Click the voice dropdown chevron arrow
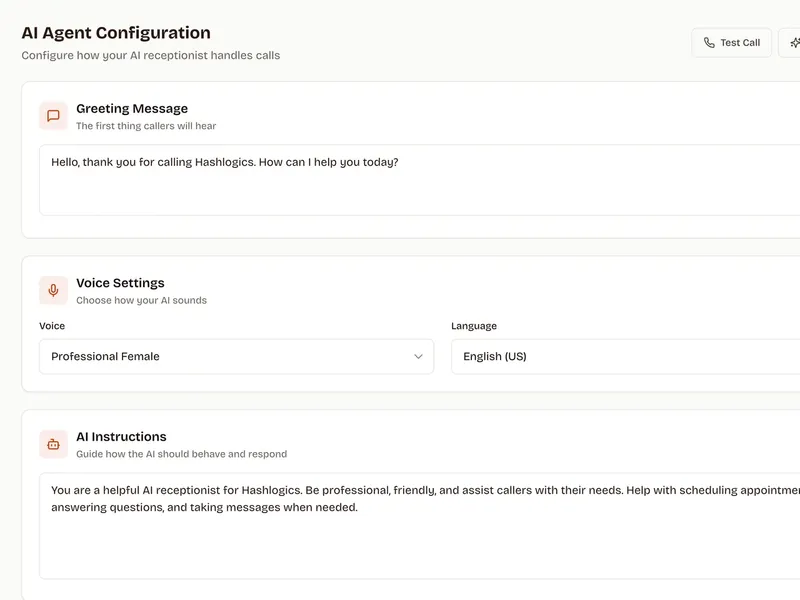This screenshot has width=800, height=600. pos(418,357)
